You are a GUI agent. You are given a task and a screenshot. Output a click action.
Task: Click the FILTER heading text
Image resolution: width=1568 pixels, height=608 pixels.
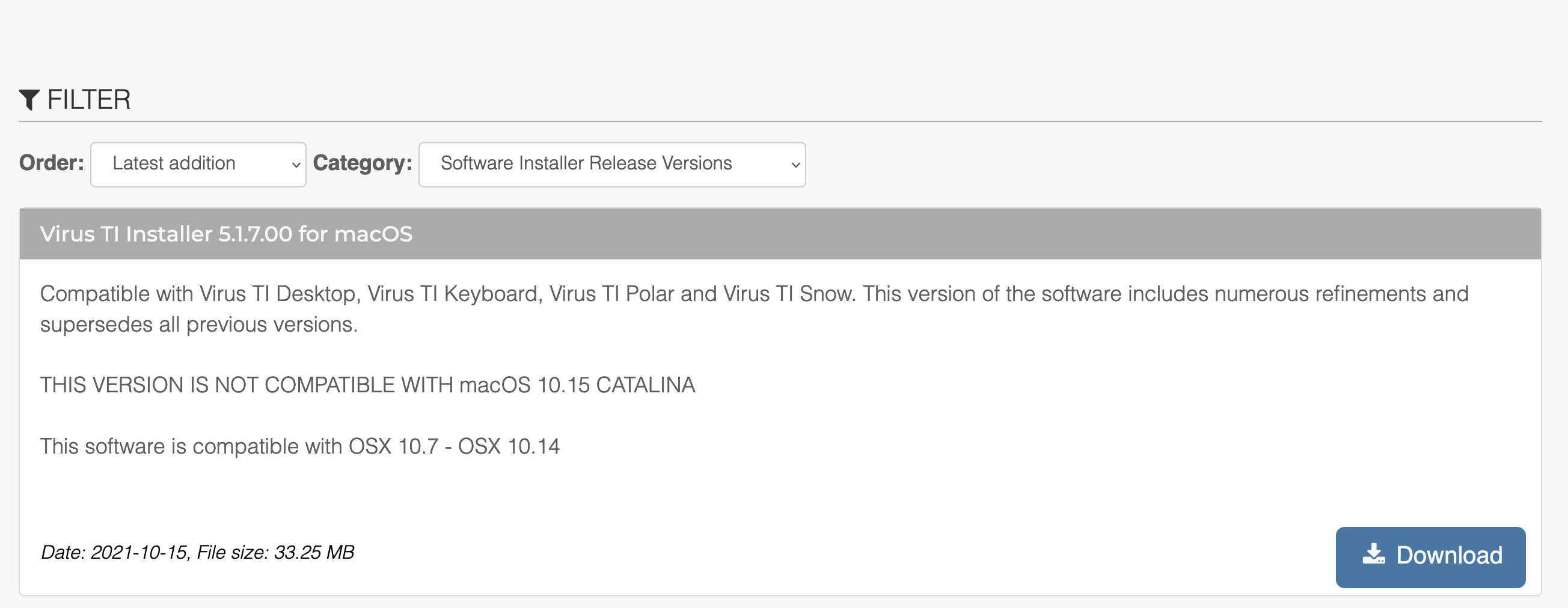(x=89, y=100)
